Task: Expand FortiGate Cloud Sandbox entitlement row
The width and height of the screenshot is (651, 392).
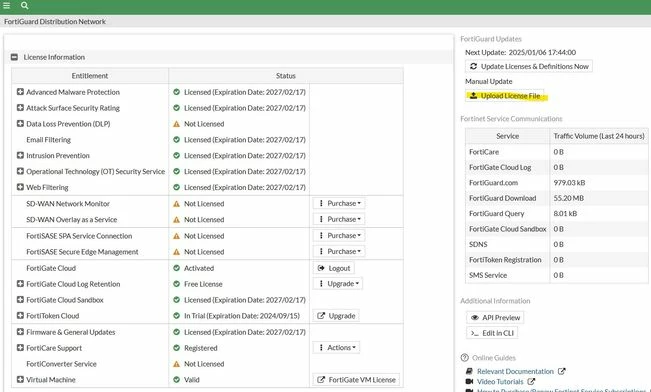Action: click(20, 299)
